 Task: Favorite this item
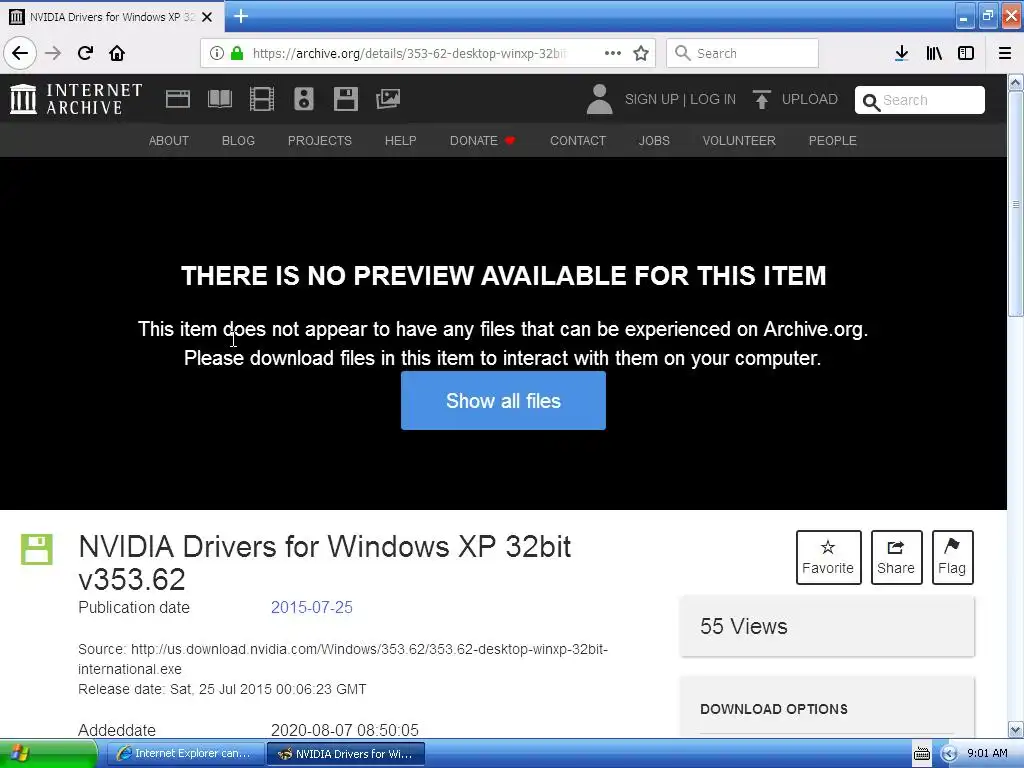pyautogui.click(x=828, y=557)
